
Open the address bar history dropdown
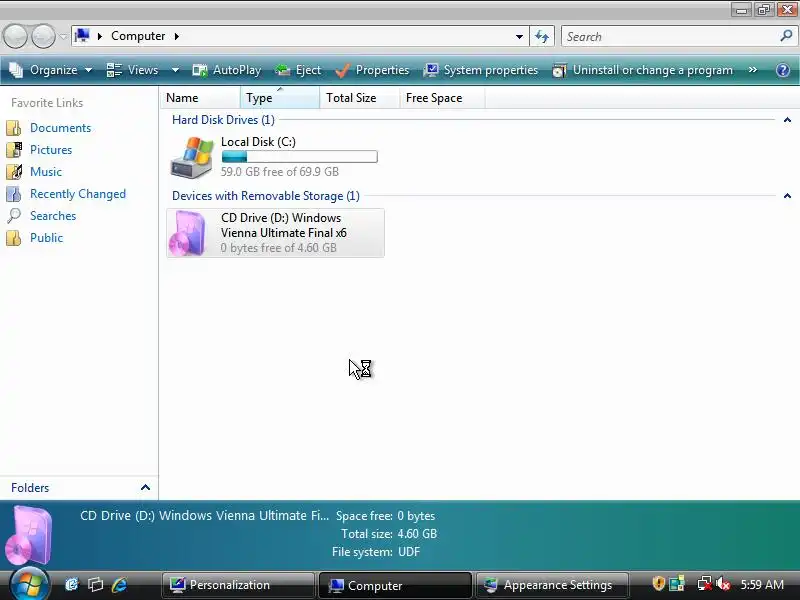click(x=519, y=37)
